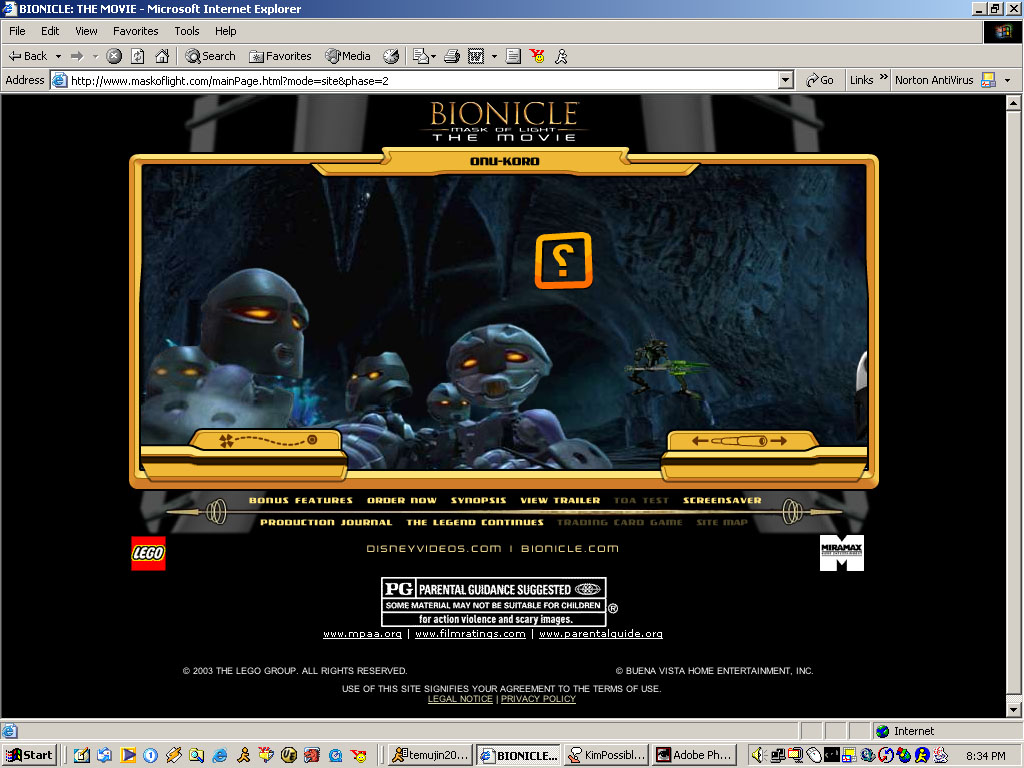The height and width of the screenshot is (768, 1024).
Task: Click the orange question mark icon
Action: (x=563, y=260)
